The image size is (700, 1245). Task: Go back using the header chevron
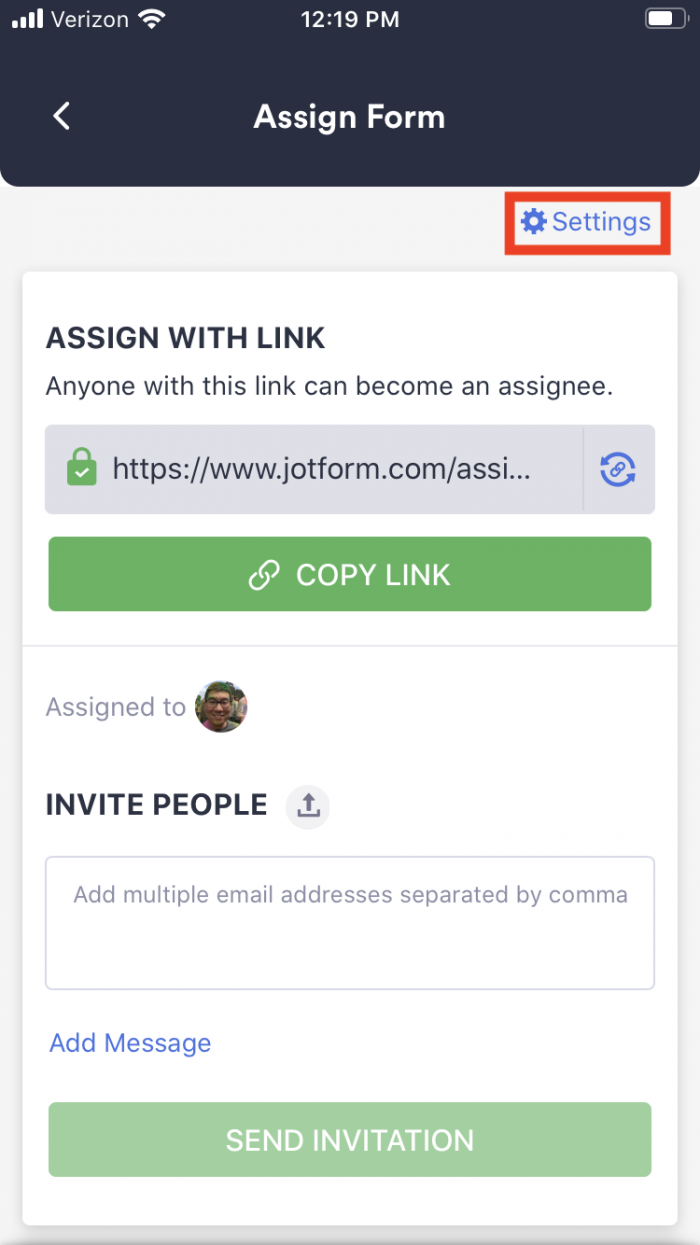(62, 116)
